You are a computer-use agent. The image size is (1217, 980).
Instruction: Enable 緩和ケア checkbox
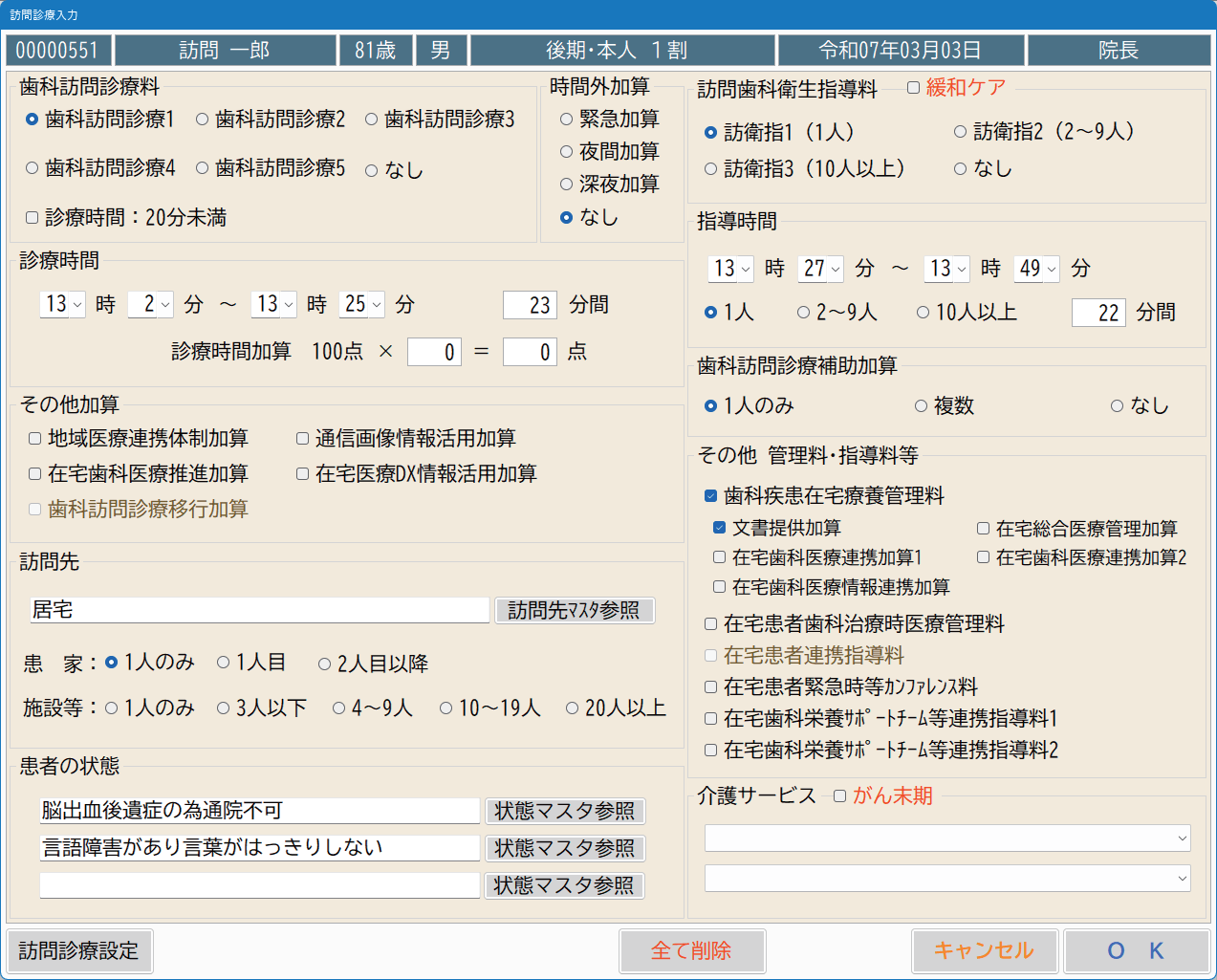914,88
